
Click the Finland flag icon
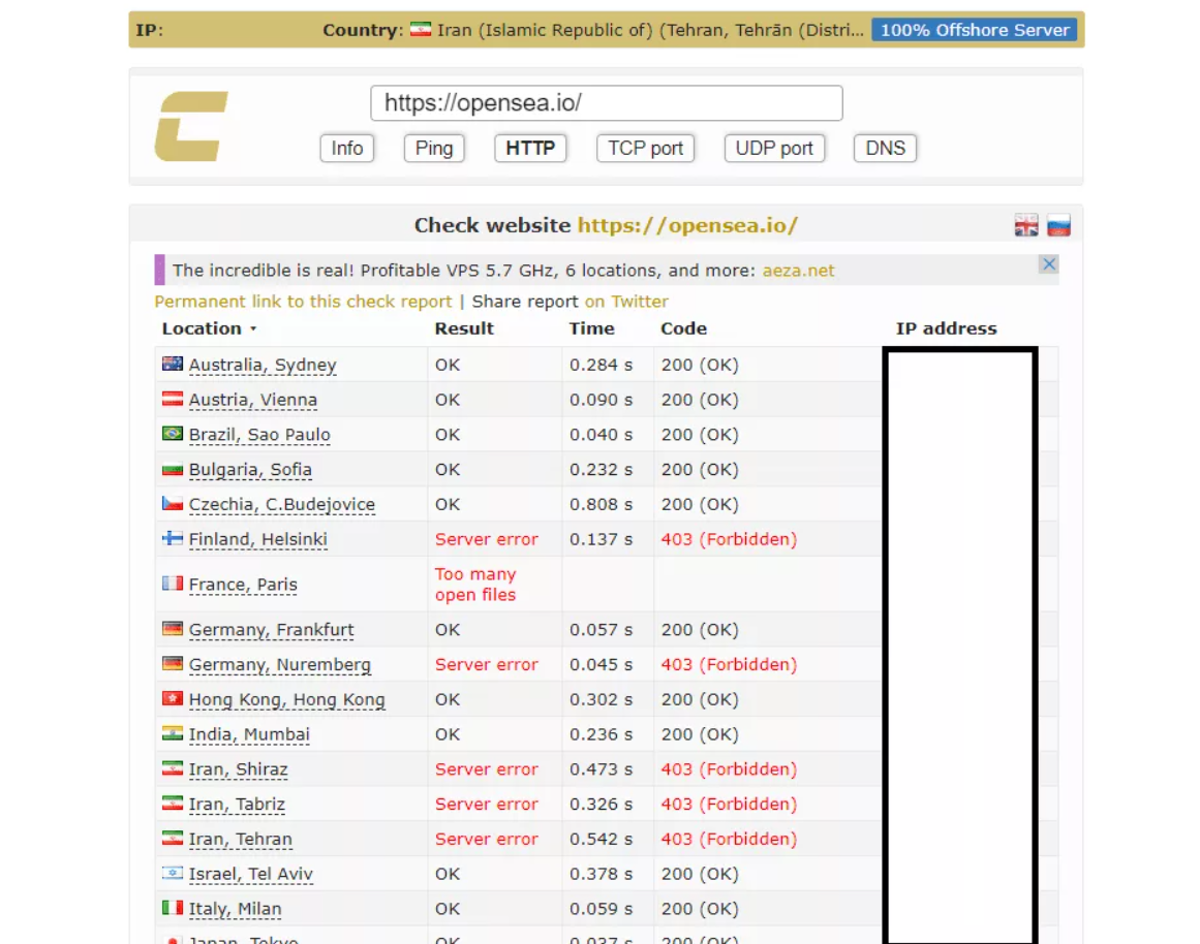click(172, 539)
